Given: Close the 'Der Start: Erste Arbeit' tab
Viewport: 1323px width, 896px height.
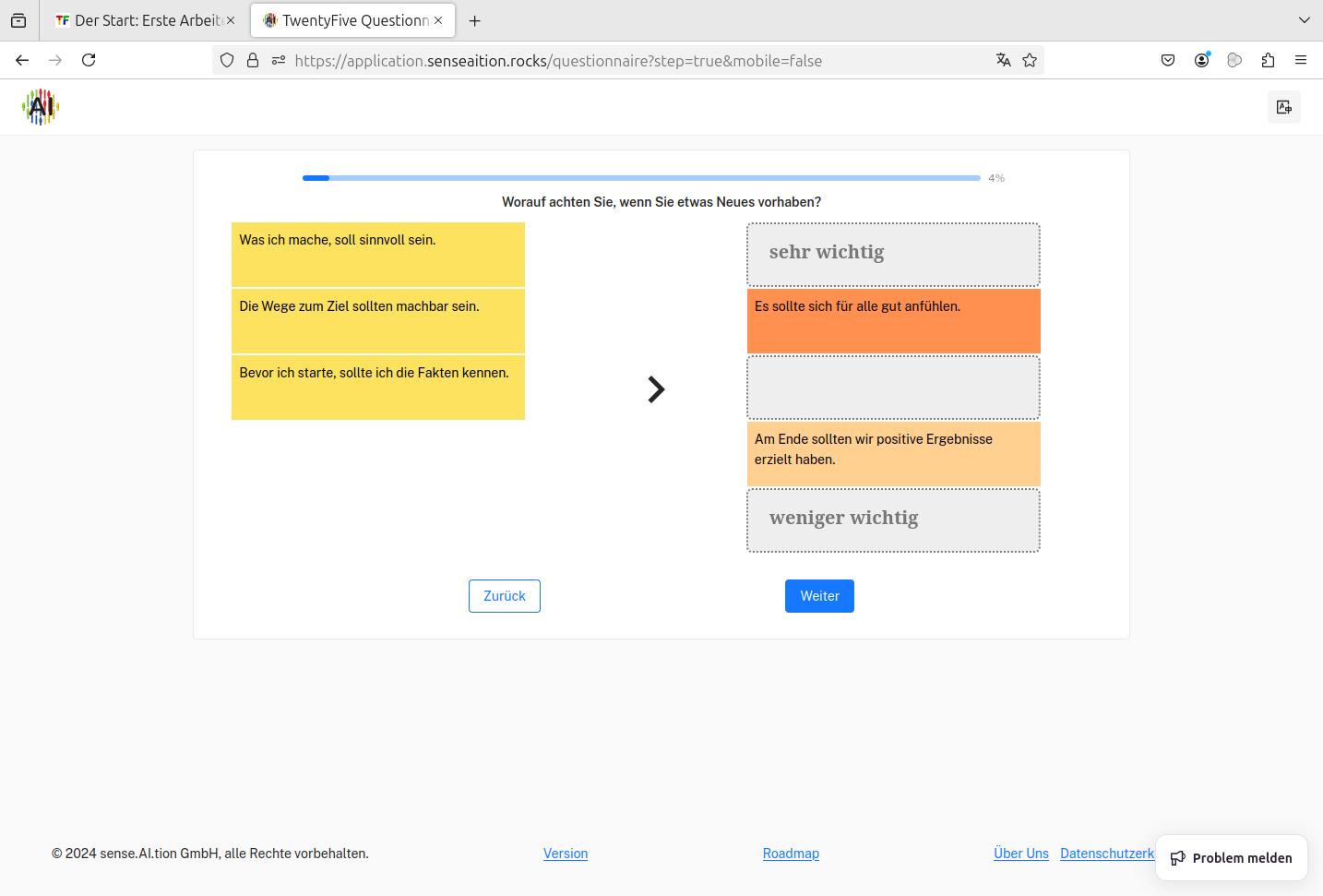Looking at the screenshot, I should click(231, 20).
